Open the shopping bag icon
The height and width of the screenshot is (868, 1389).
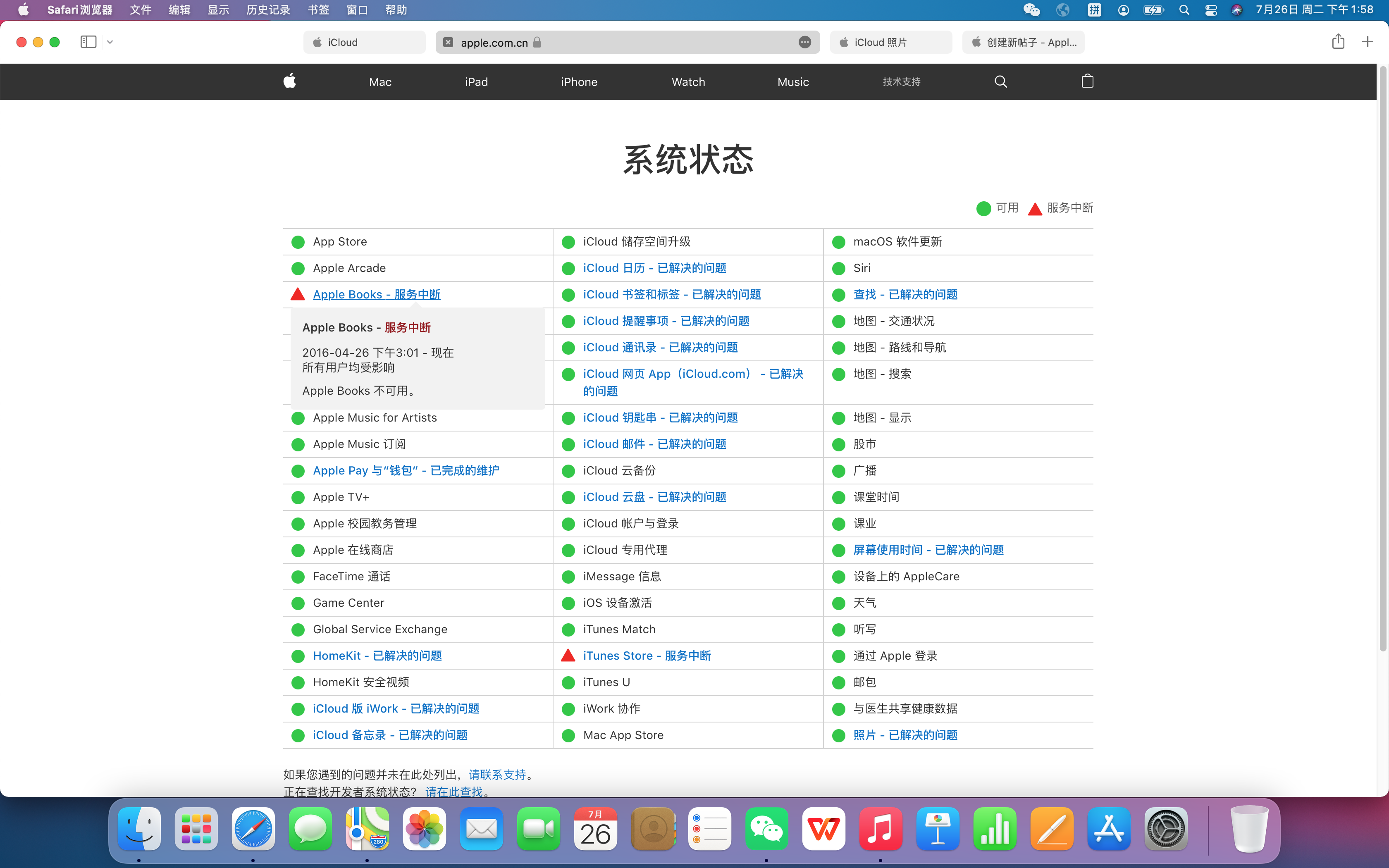click(1087, 81)
